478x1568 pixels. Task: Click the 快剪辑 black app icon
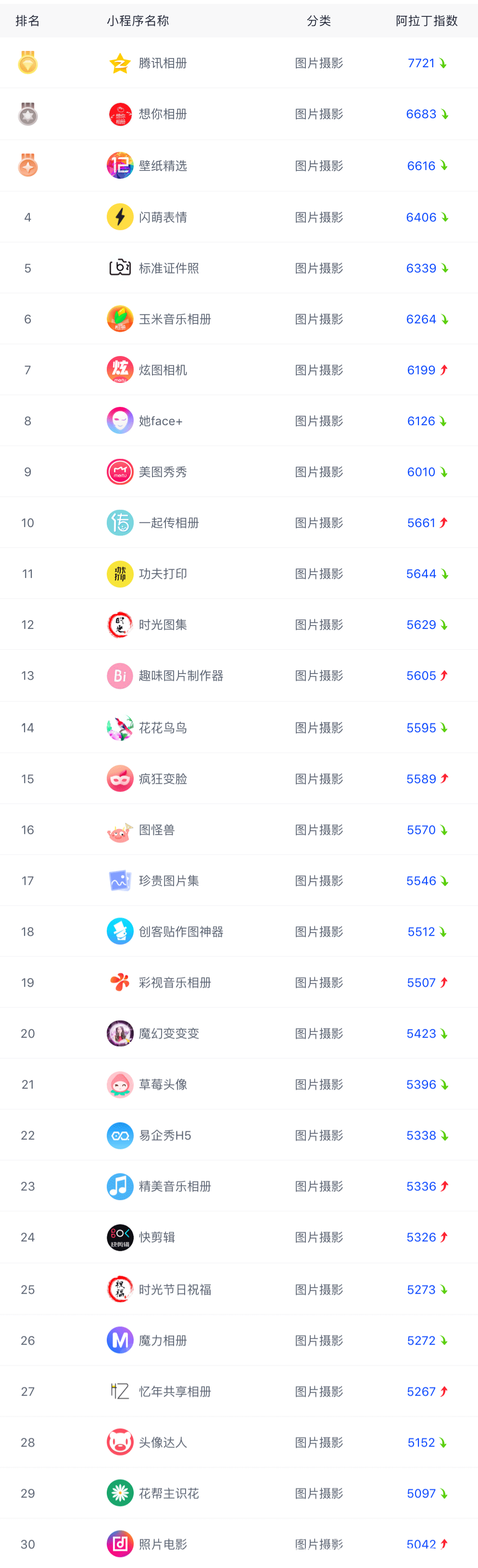pyautogui.click(x=120, y=1237)
